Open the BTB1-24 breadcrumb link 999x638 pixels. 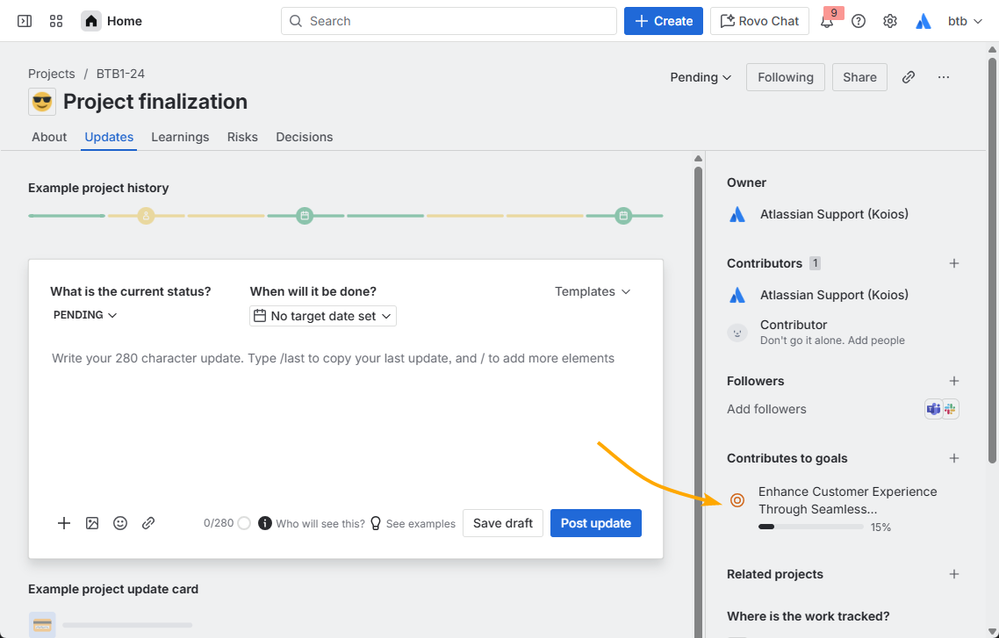point(120,74)
